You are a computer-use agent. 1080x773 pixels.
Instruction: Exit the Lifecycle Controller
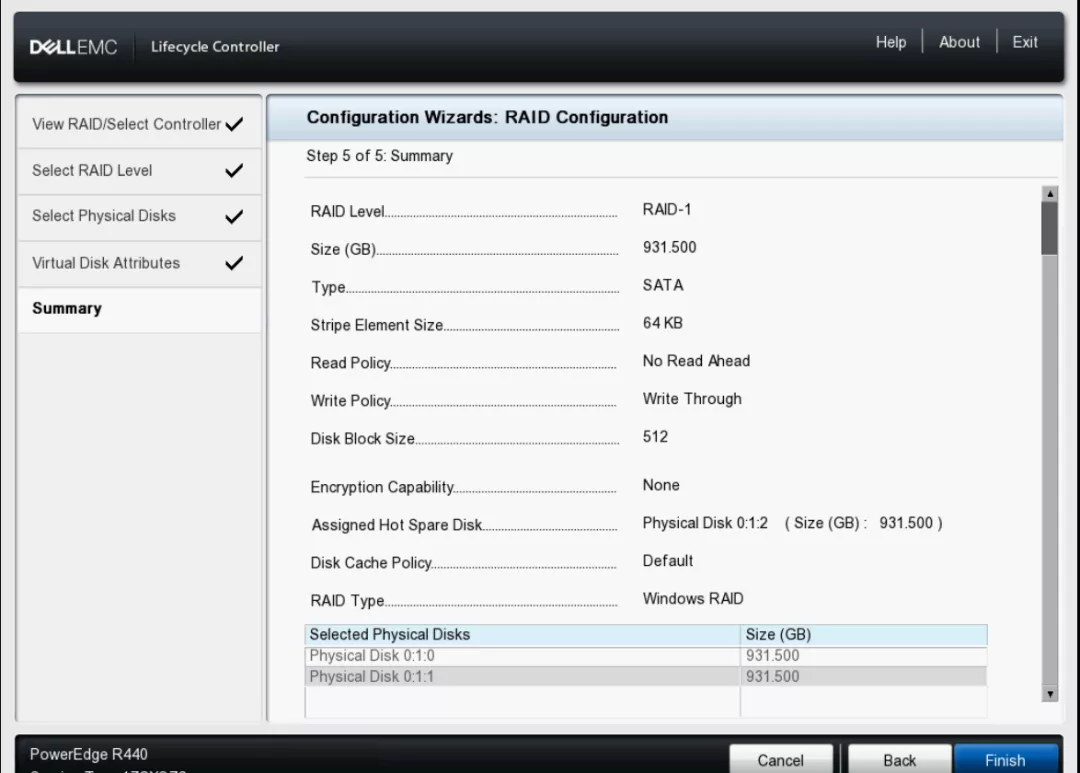[1025, 42]
